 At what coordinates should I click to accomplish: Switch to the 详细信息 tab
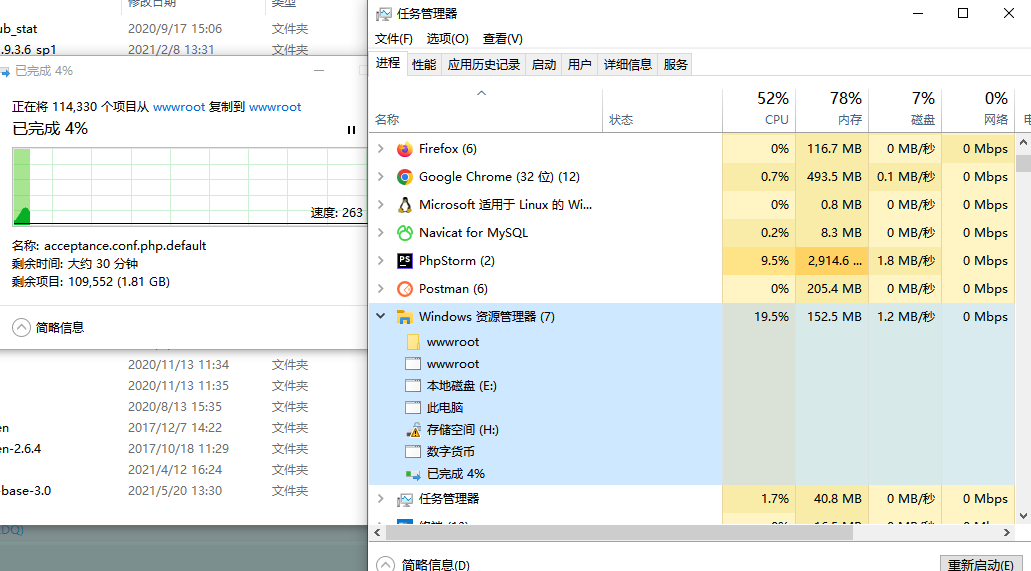628,64
